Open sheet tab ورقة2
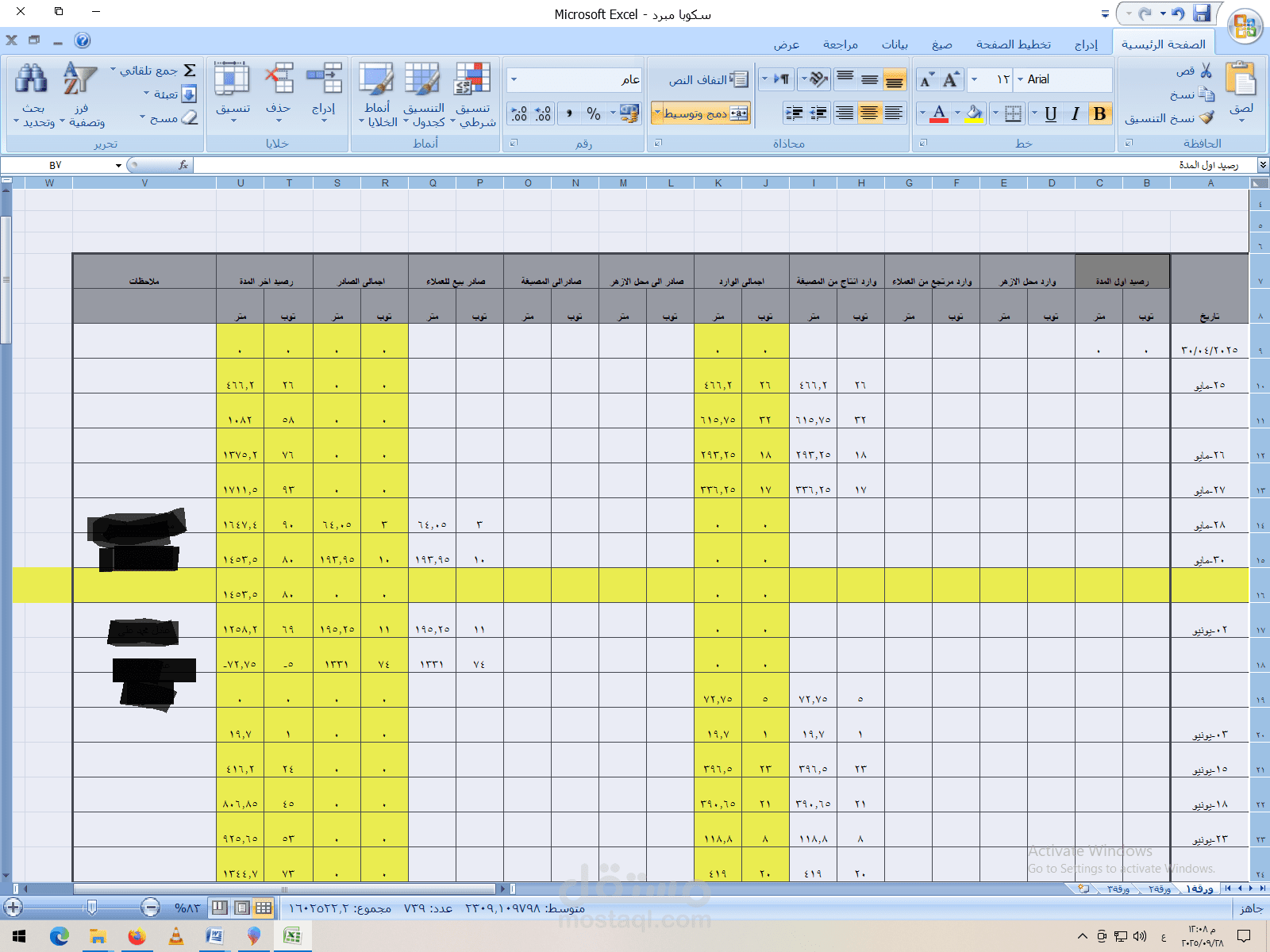Image resolution: width=1270 pixels, height=952 pixels. tap(1160, 889)
